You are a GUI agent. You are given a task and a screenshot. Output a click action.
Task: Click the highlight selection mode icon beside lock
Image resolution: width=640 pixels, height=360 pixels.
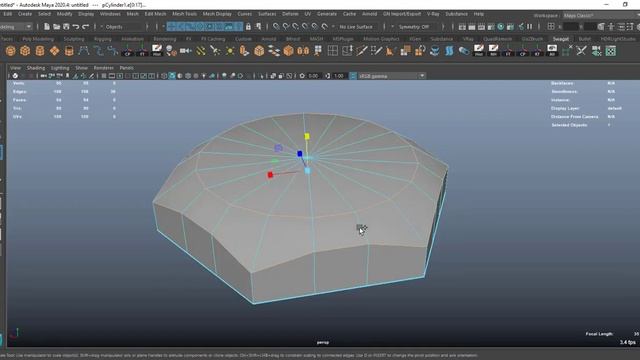(258, 27)
